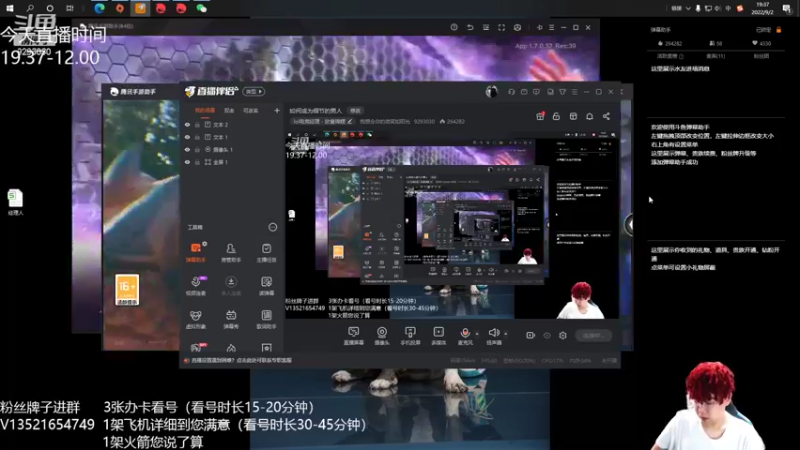Expand the speaker options arrow
The height and width of the screenshot is (450, 800).
point(506,334)
